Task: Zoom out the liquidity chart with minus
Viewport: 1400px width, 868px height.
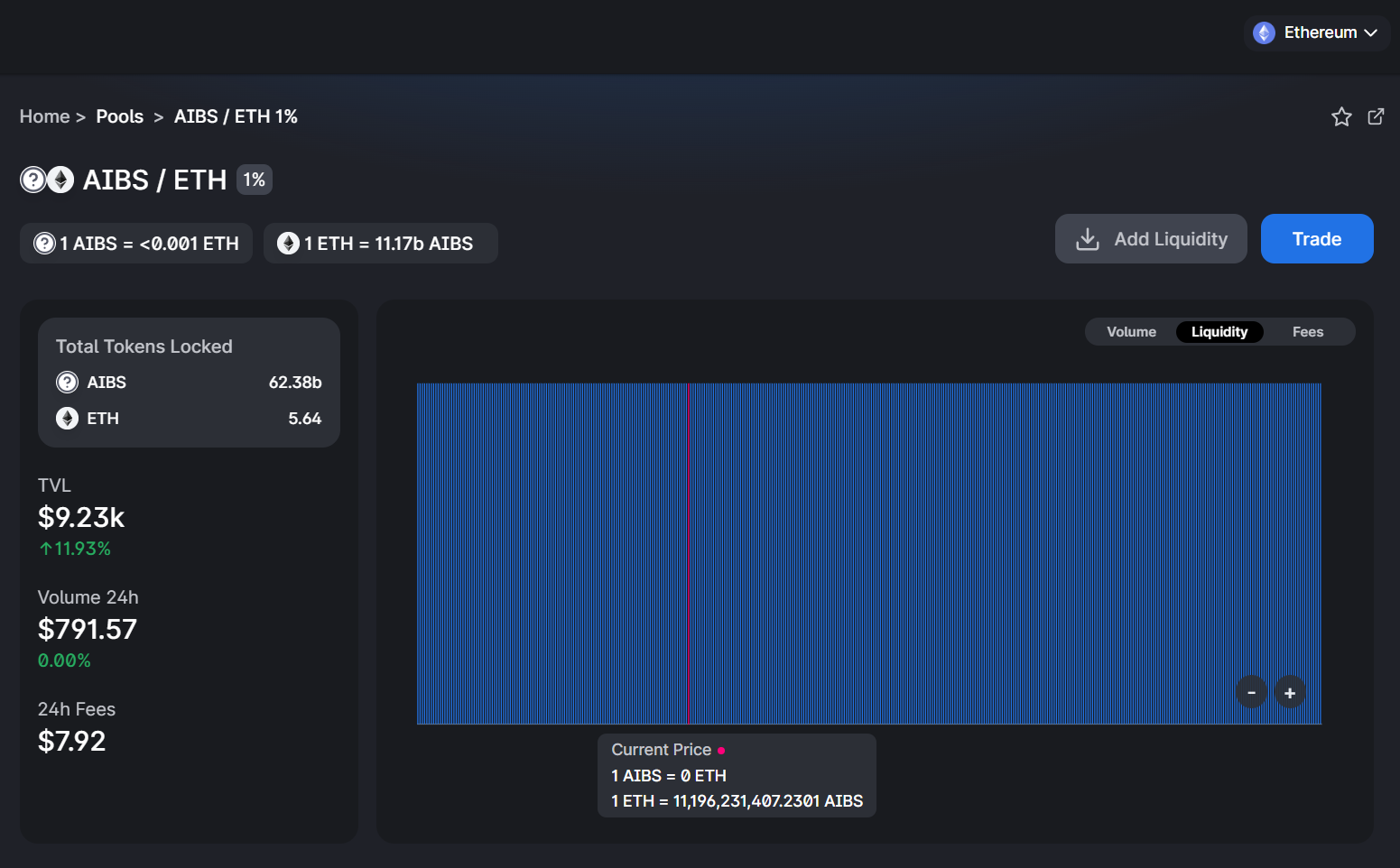Action: pyautogui.click(x=1251, y=693)
